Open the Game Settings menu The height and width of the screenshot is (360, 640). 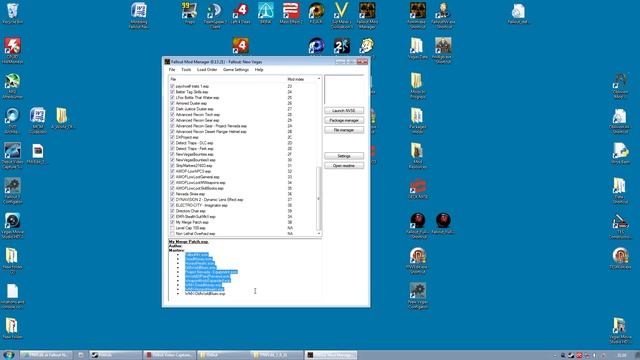click(x=236, y=70)
